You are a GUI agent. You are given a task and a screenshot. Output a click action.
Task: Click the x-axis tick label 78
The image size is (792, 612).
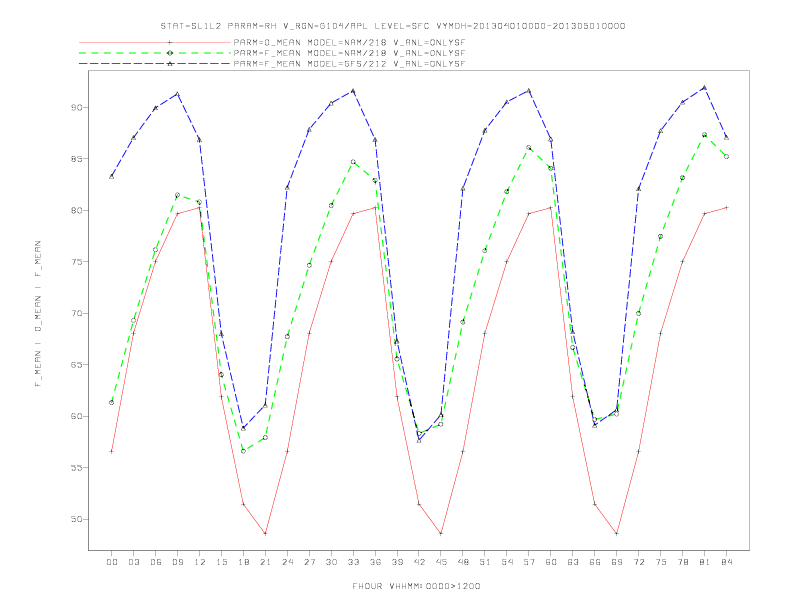click(683, 562)
